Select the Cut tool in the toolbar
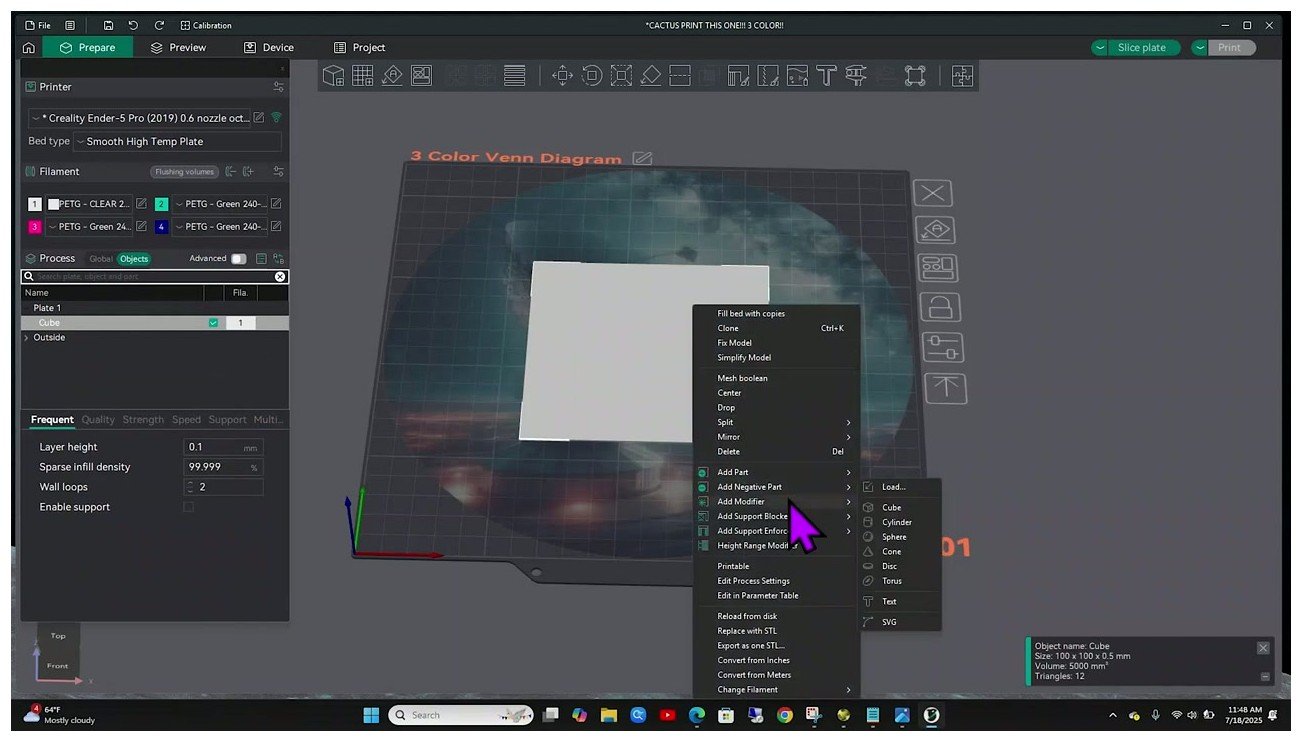 coord(680,75)
